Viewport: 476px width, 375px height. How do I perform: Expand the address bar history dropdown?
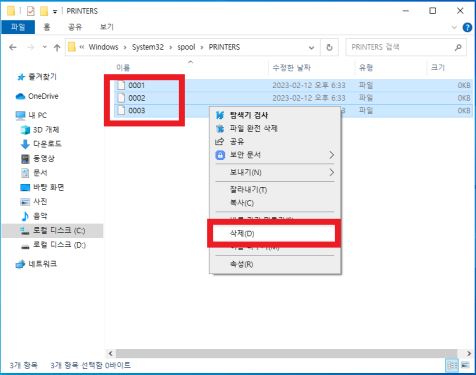click(311, 48)
